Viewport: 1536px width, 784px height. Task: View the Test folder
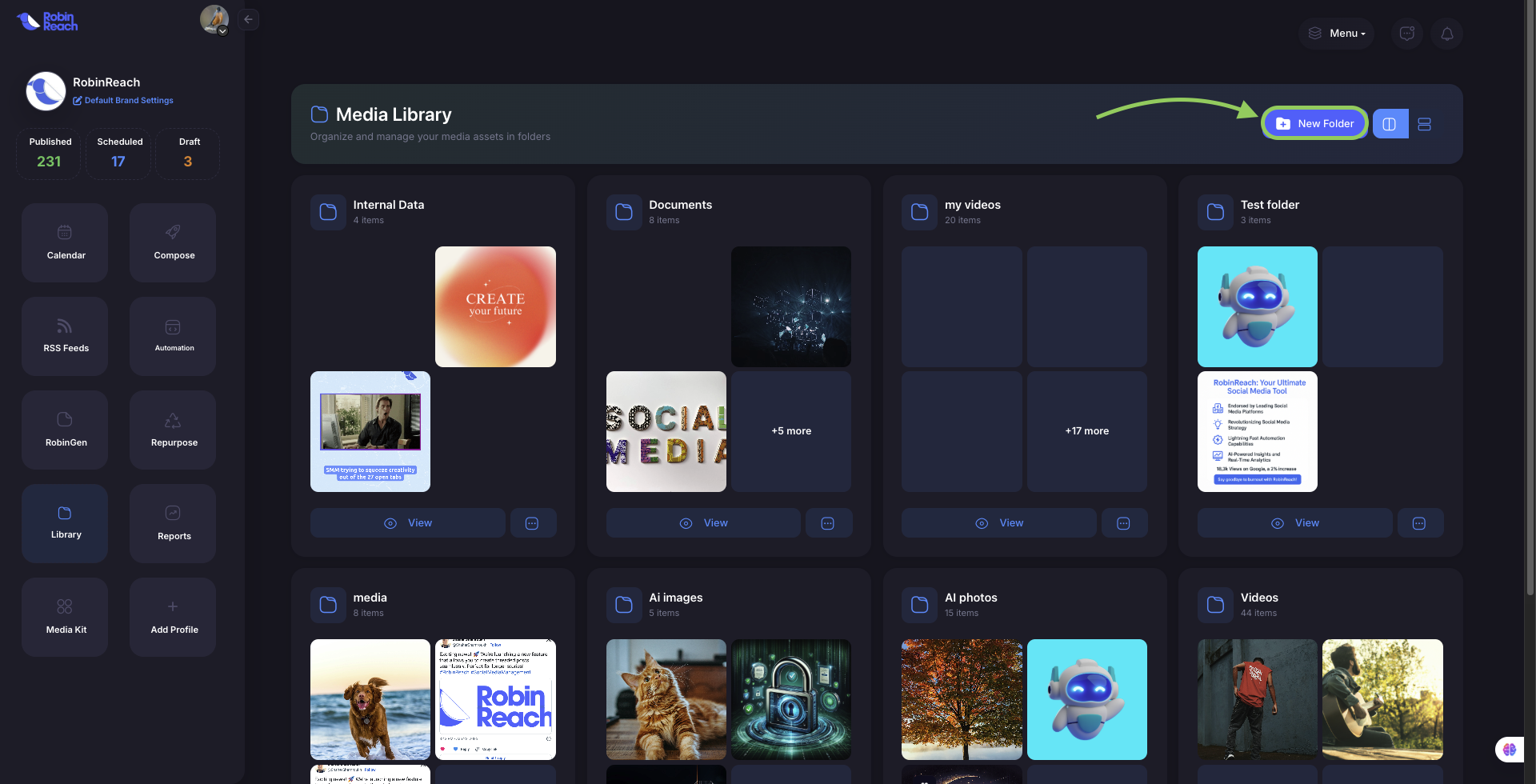pyautogui.click(x=1295, y=523)
